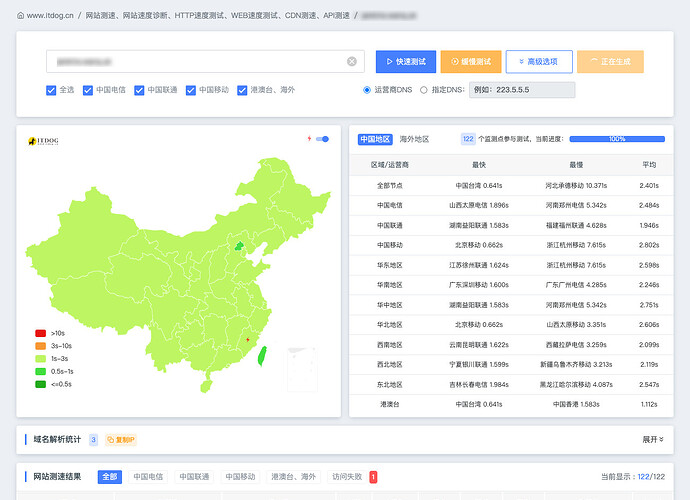Select the 全部节点 table row
This screenshot has height=500, width=690.
click(511, 186)
